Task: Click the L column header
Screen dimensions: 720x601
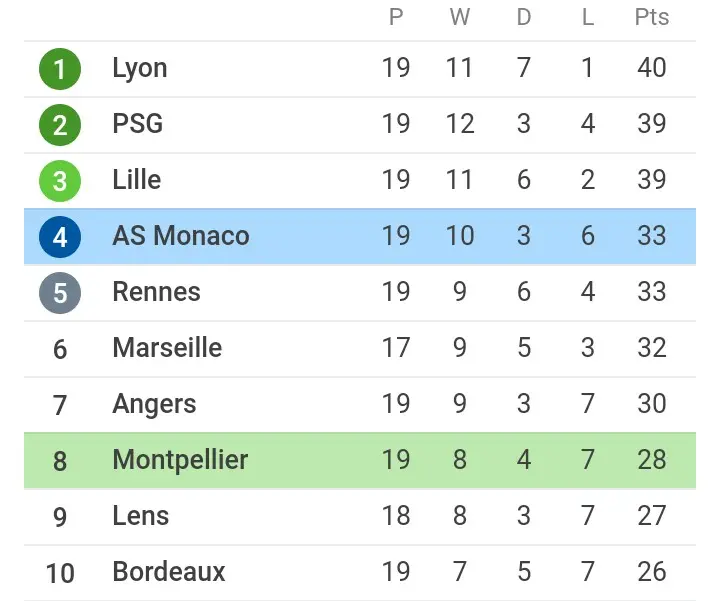Action: tap(588, 17)
